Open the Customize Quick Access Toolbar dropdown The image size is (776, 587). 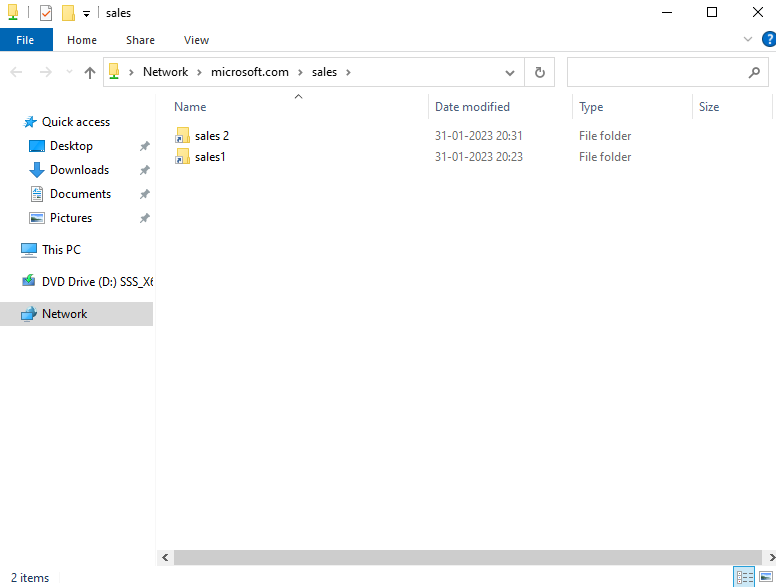point(86,14)
